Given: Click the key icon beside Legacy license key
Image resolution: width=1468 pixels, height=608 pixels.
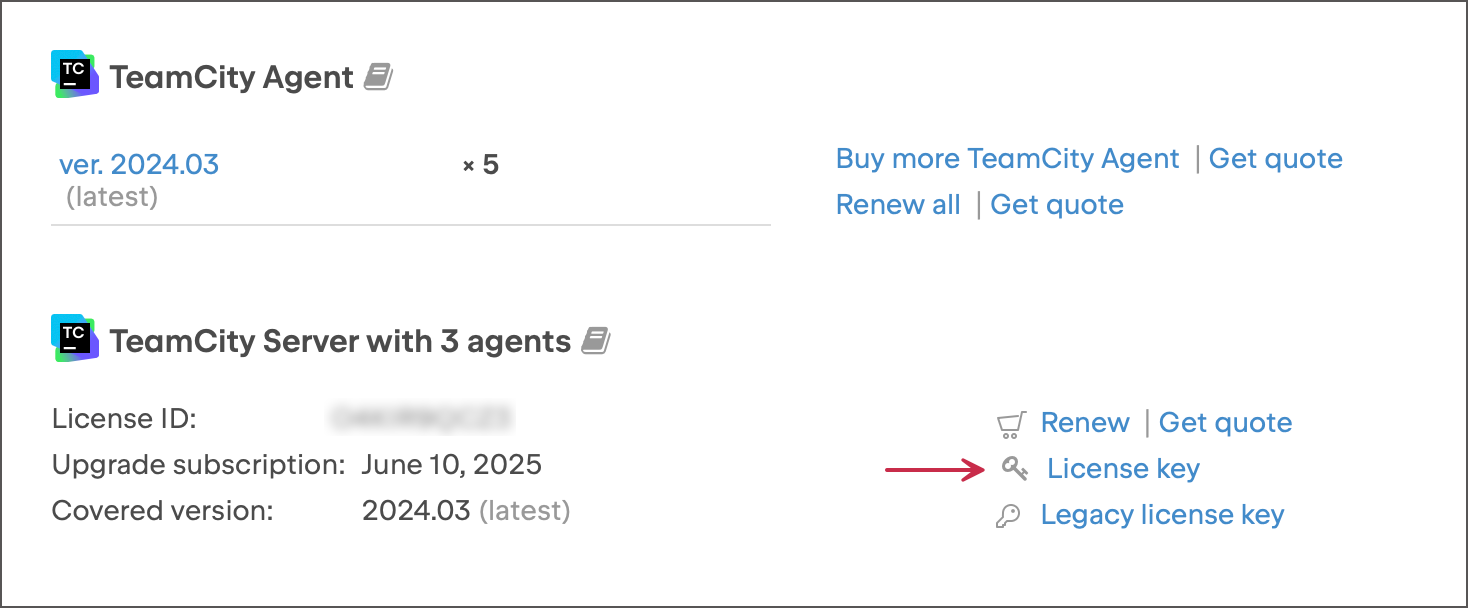Looking at the screenshot, I should pos(1009,516).
